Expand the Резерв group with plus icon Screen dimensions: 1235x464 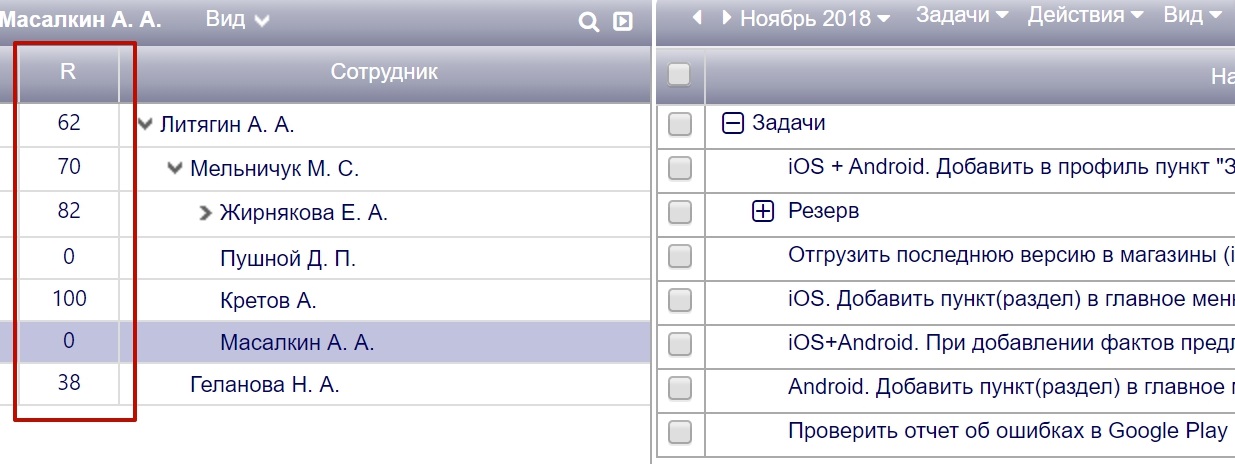763,212
